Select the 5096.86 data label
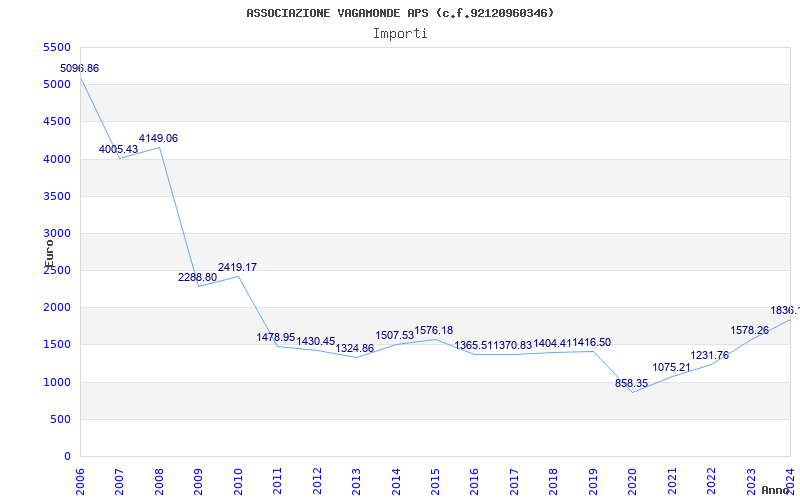The image size is (800, 500). click(x=80, y=68)
